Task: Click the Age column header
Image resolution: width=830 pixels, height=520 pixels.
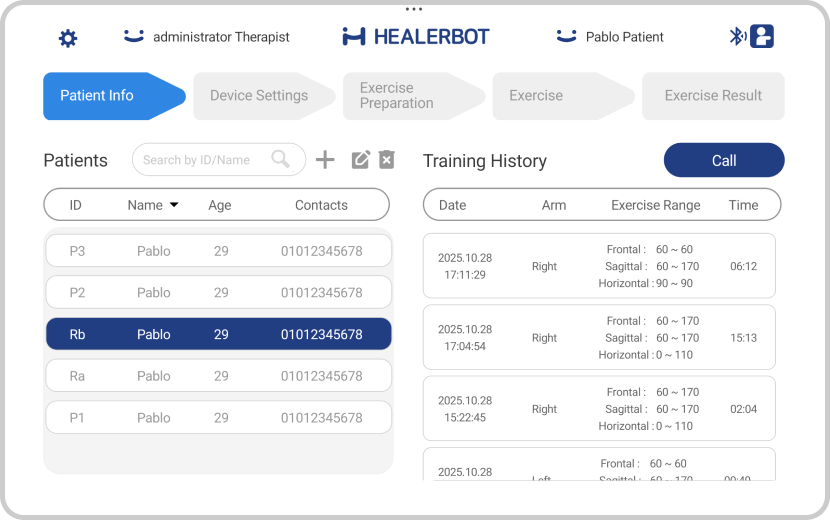Action: tap(220, 205)
